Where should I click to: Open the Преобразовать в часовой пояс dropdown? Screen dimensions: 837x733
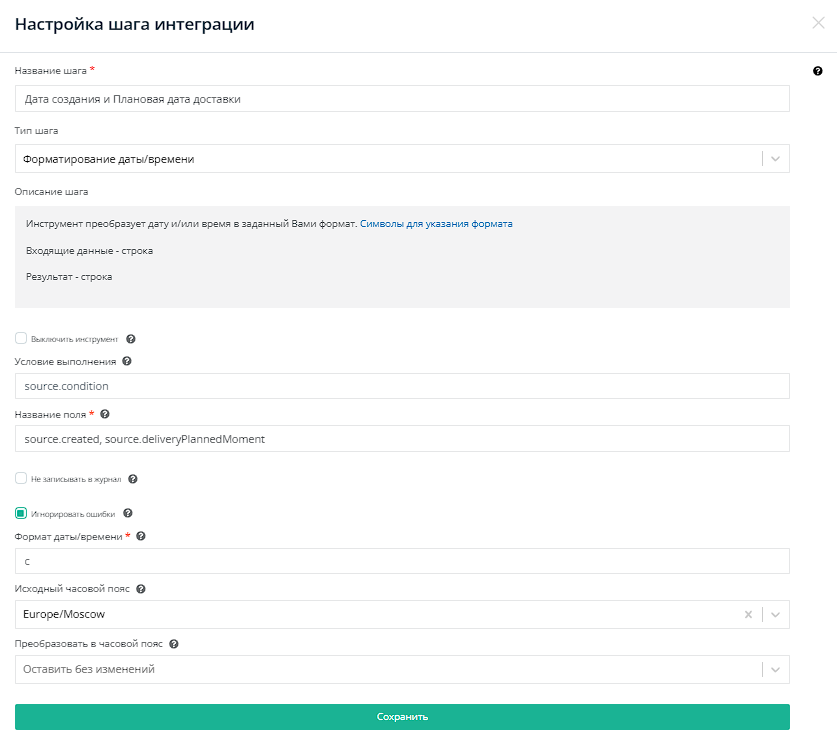point(776,669)
